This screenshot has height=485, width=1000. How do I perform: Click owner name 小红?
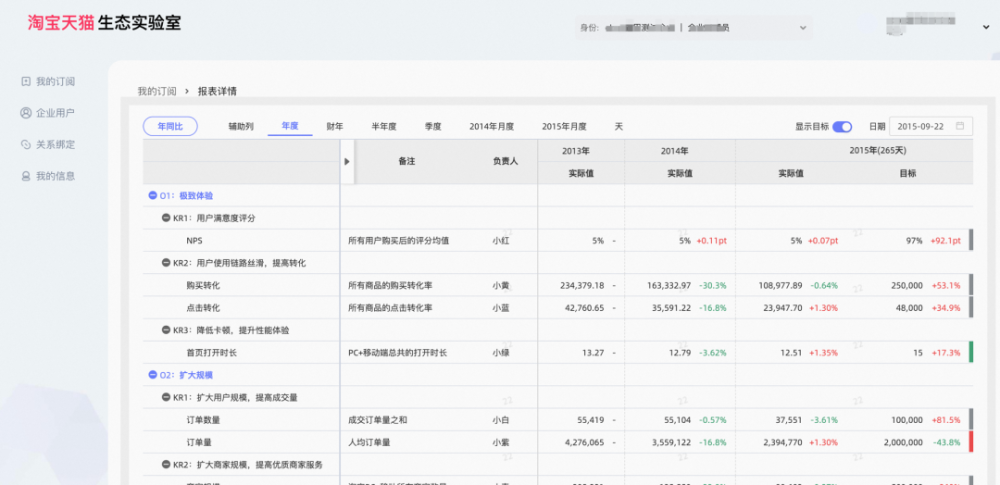(501, 241)
